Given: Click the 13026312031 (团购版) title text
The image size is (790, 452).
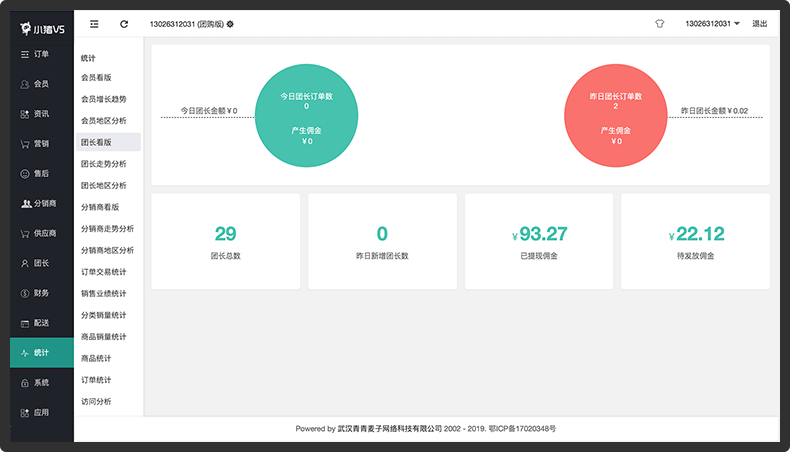Looking at the screenshot, I should point(186,24).
